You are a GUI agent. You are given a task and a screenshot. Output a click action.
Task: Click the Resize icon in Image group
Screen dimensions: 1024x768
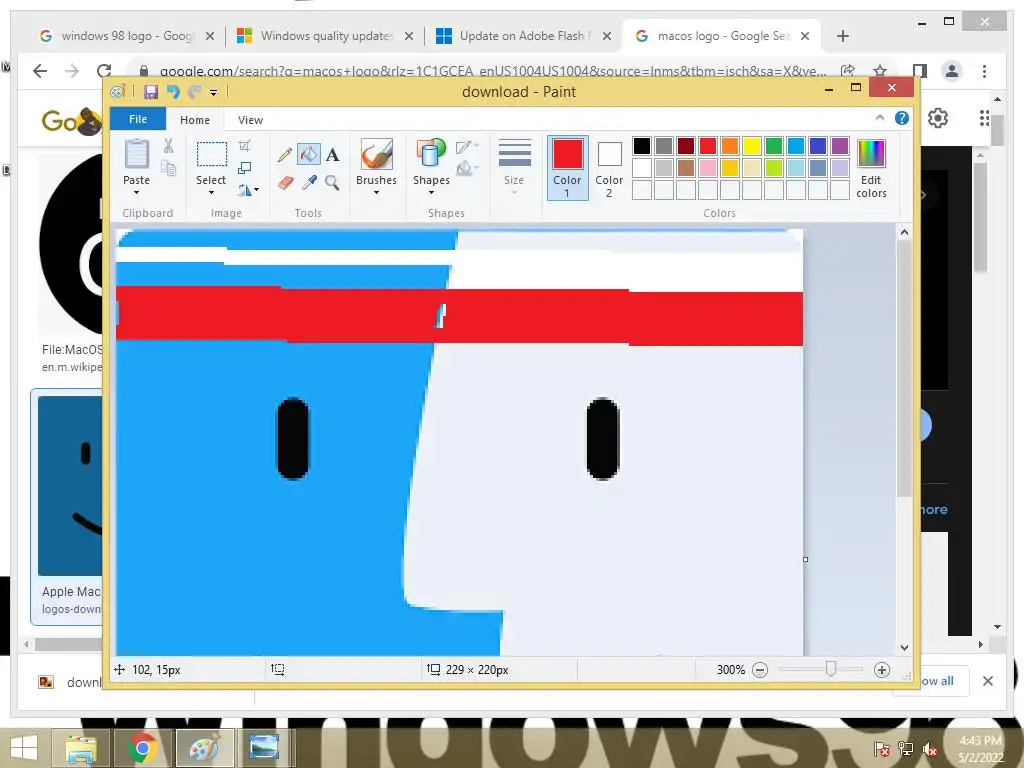(x=244, y=168)
